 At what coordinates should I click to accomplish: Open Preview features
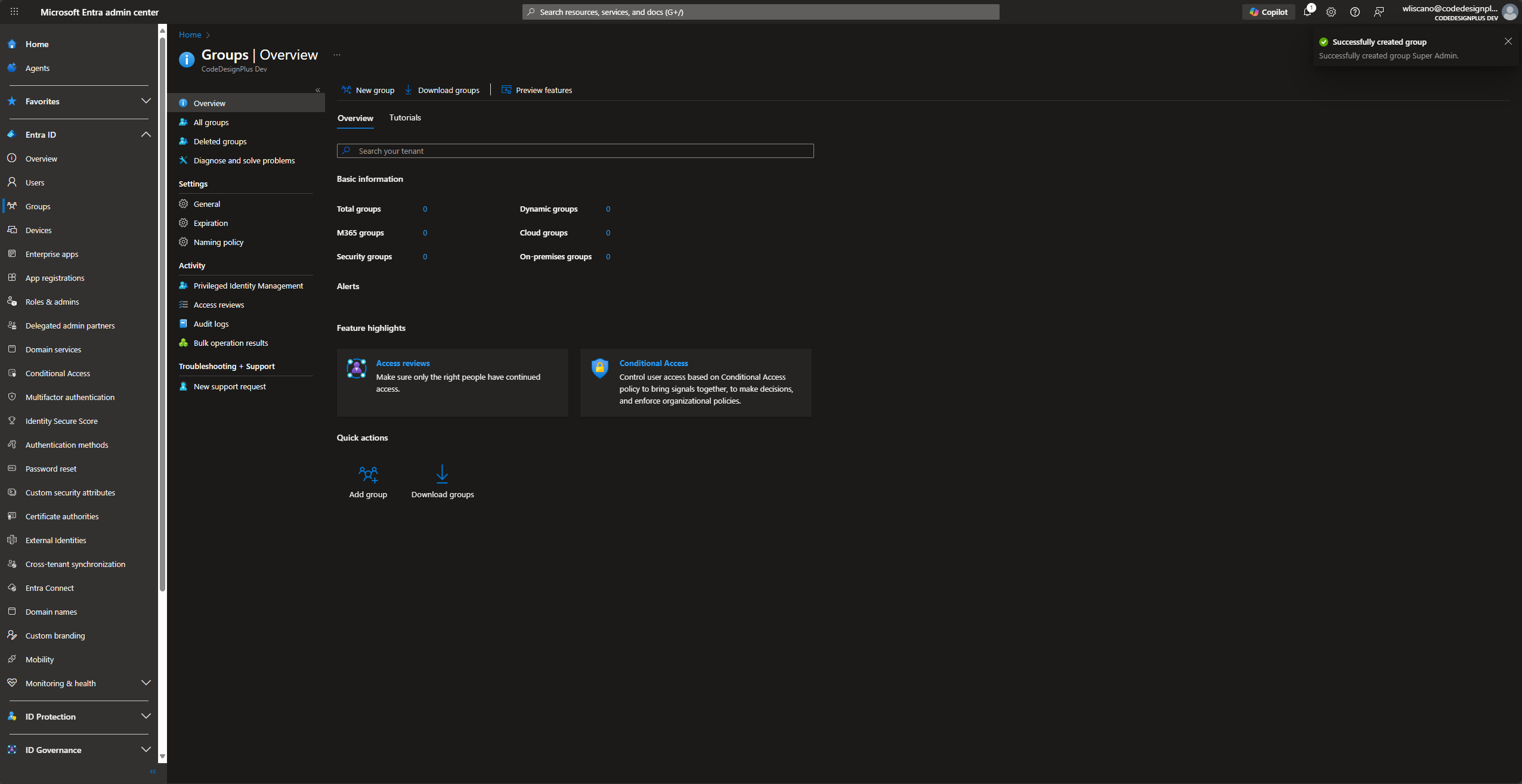pyautogui.click(x=537, y=90)
